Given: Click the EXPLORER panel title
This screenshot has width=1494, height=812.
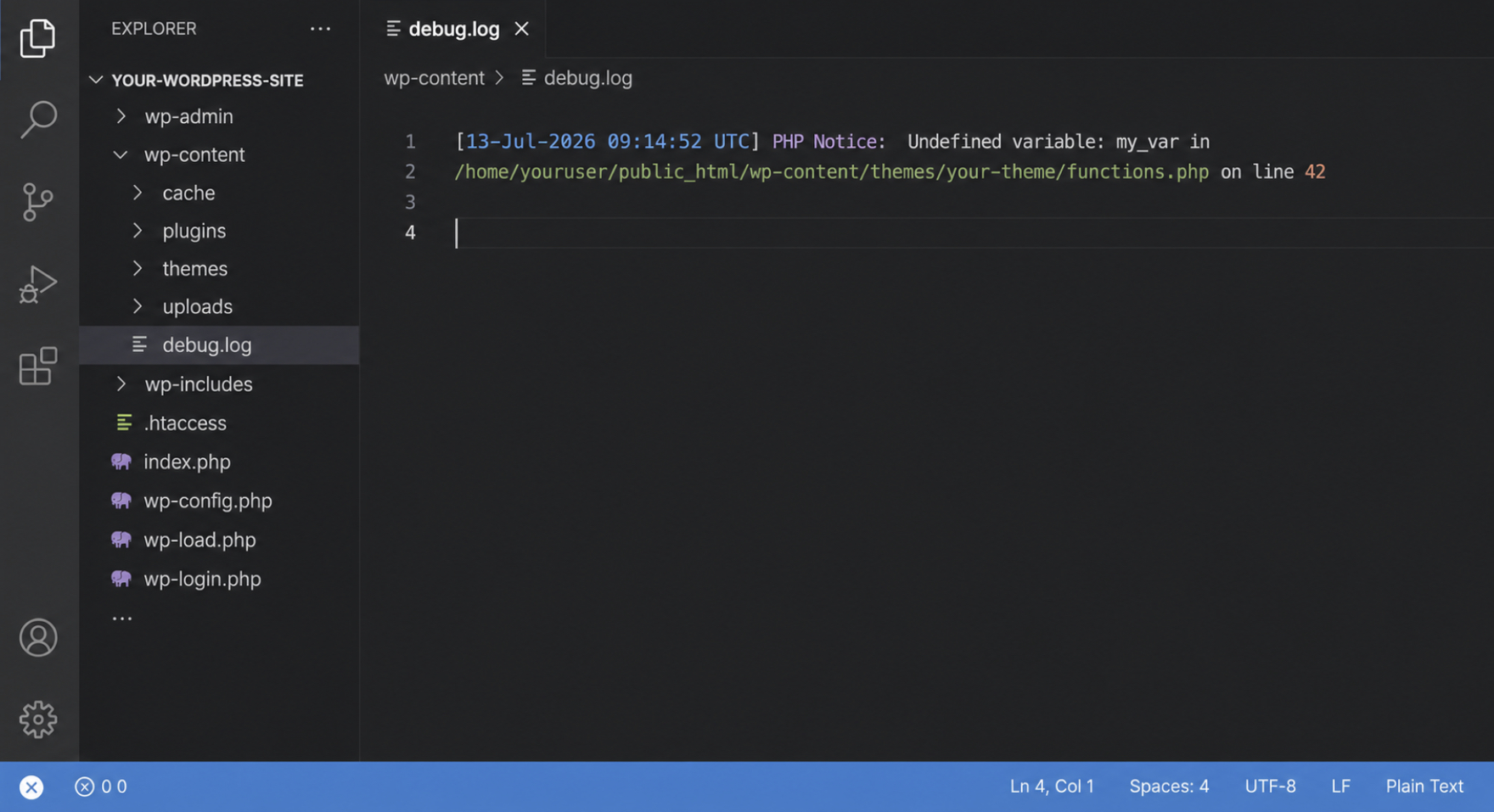Looking at the screenshot, I should click(x=154, y=29).
